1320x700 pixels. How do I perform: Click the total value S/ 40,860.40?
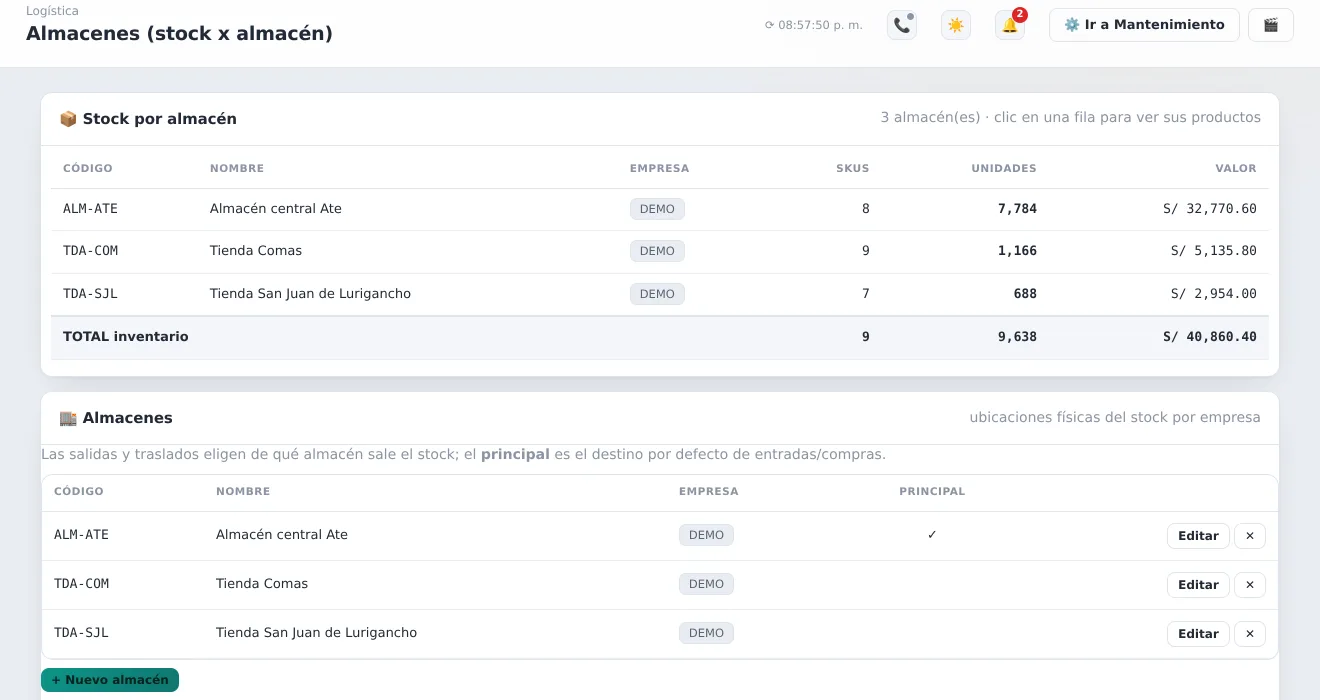tap(1210, 337)
